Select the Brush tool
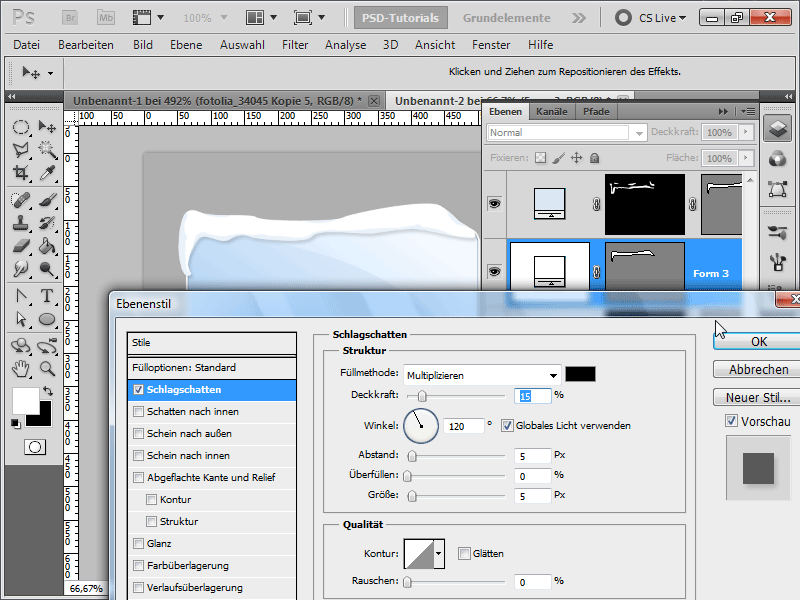Viewport: 800px width, 600px height. (47, 200)
